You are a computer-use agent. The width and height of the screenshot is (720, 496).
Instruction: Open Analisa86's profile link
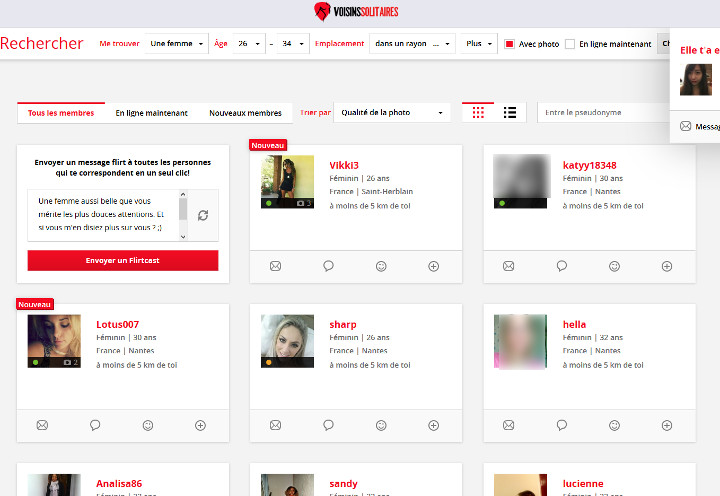point(119,483)
